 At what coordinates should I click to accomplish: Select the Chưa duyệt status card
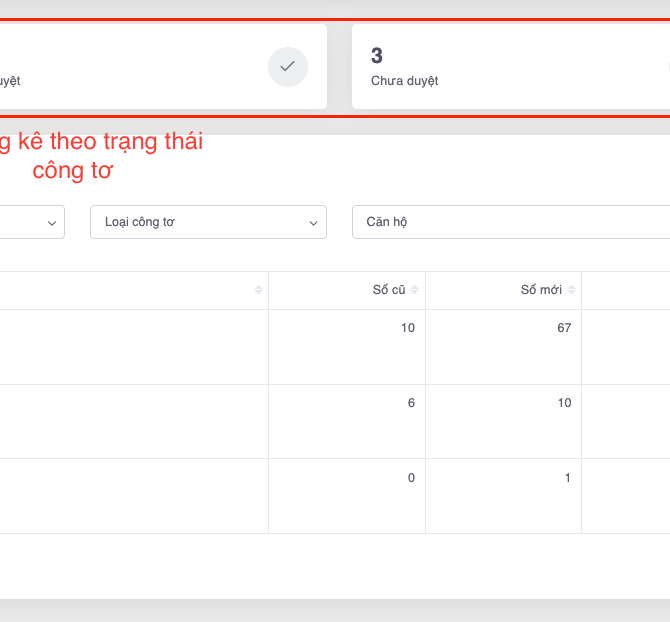pos(510,67)
